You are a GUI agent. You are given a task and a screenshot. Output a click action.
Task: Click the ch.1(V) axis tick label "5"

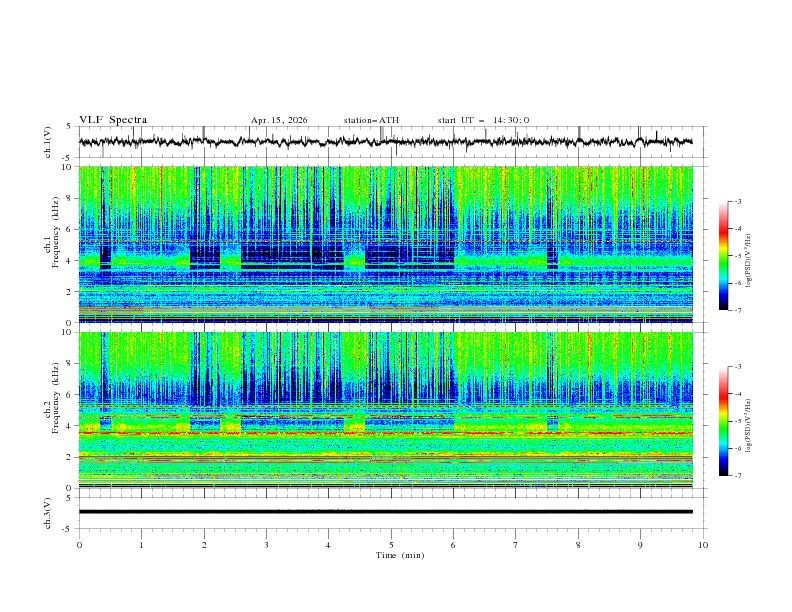pyautogui.click(x=69, y=127)
